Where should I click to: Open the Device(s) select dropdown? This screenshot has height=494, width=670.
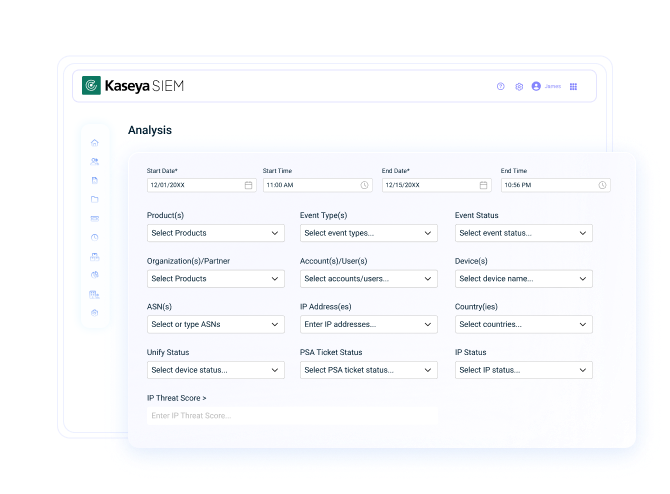(x=523, y=278)
